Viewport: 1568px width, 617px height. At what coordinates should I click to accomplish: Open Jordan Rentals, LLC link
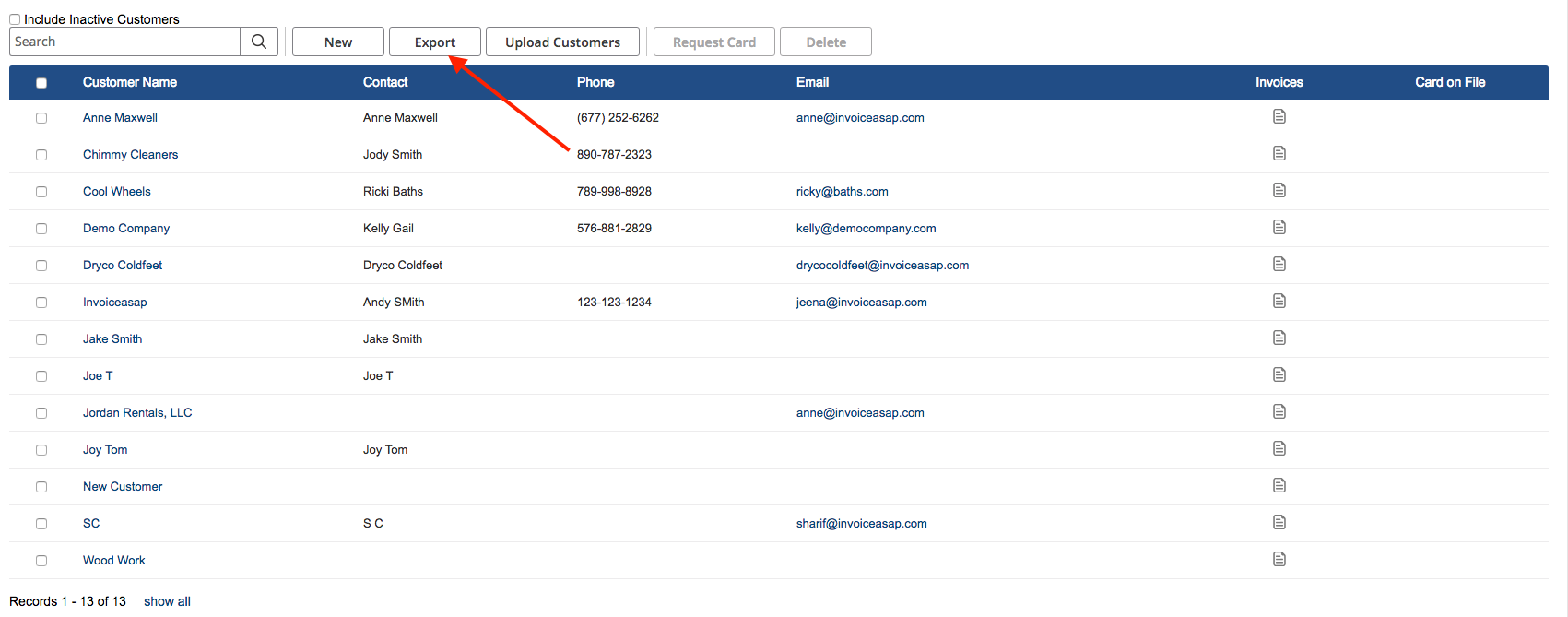(x=137, y=413)
